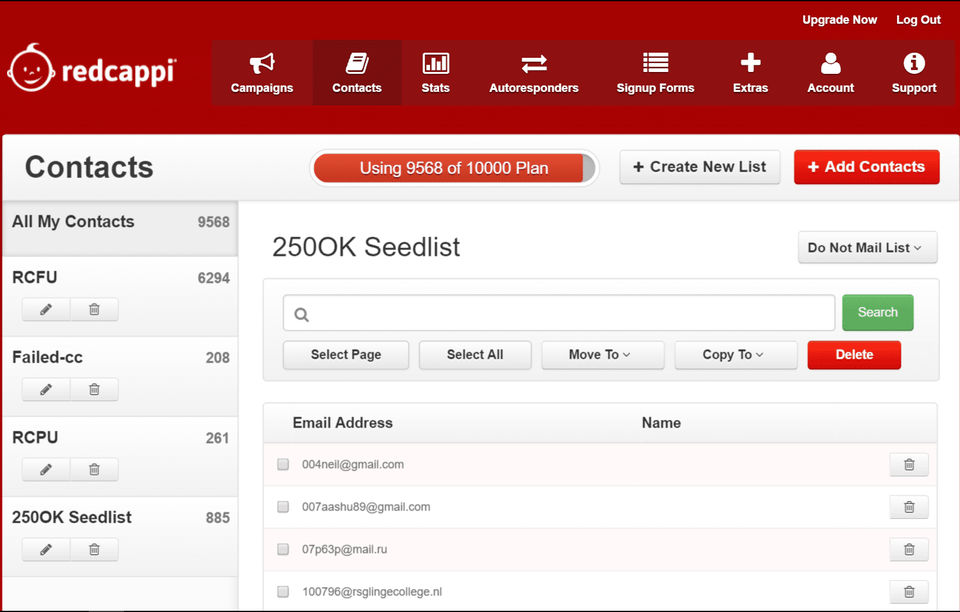The height and width of the screenshot is (612, 960).
Task: Tick the checkbox for 004neil@gmail.com
Action: pyautogui.click(x=283, y=465)
